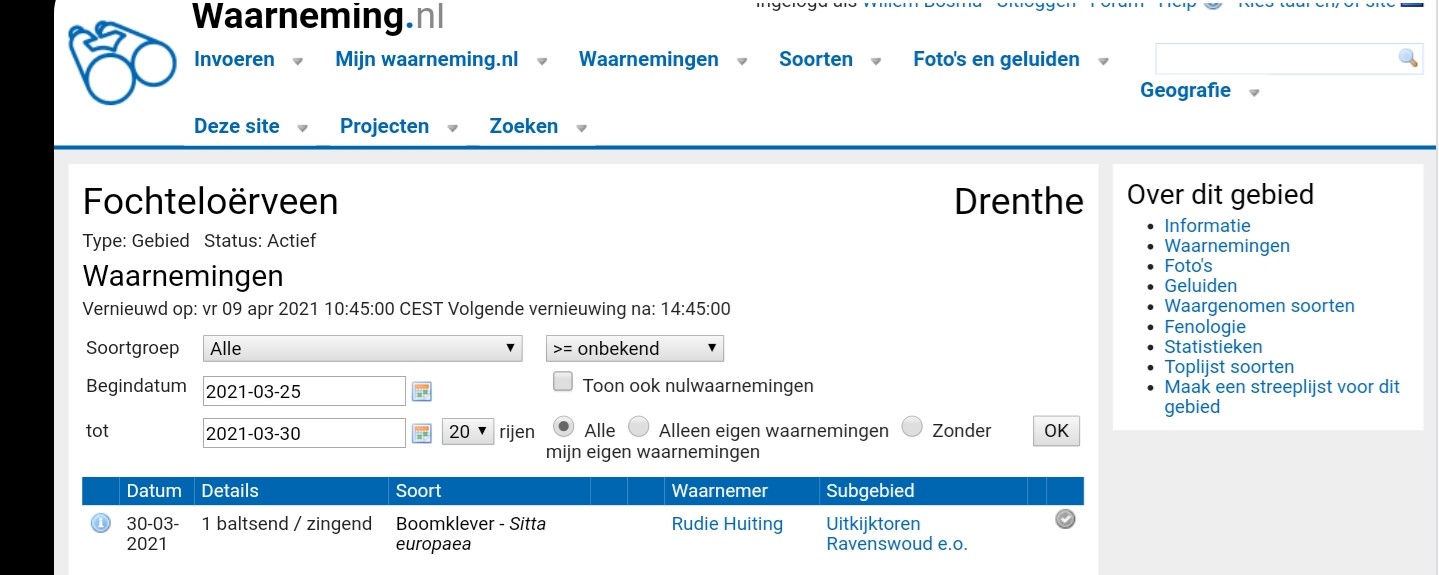Image resolution: width=1439 pixels, height=575 pixels.
Task: Click the search magnifier icon
Action: [x=1408, y=58]
